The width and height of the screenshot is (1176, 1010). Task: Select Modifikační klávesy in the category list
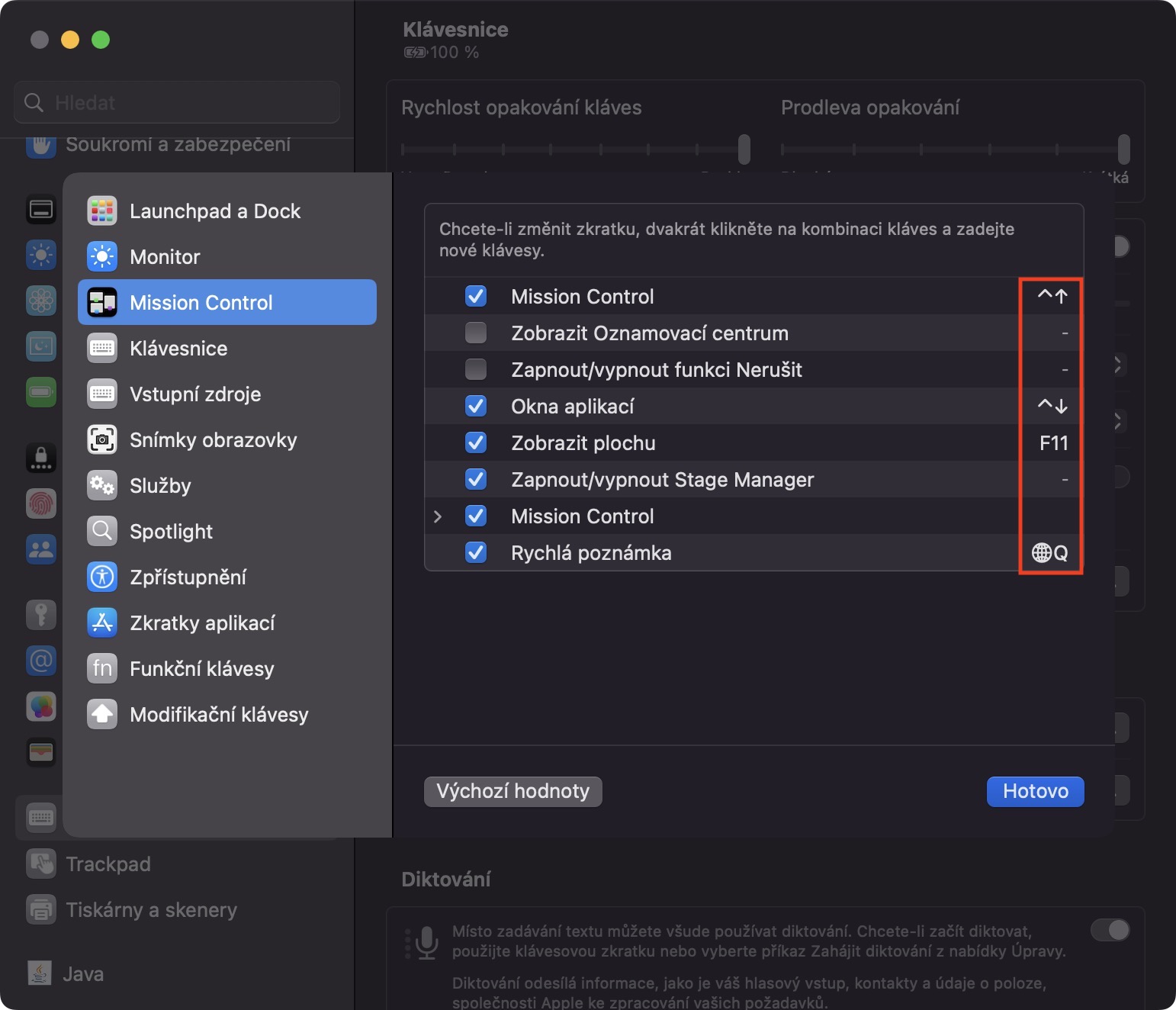coord(219,715)
